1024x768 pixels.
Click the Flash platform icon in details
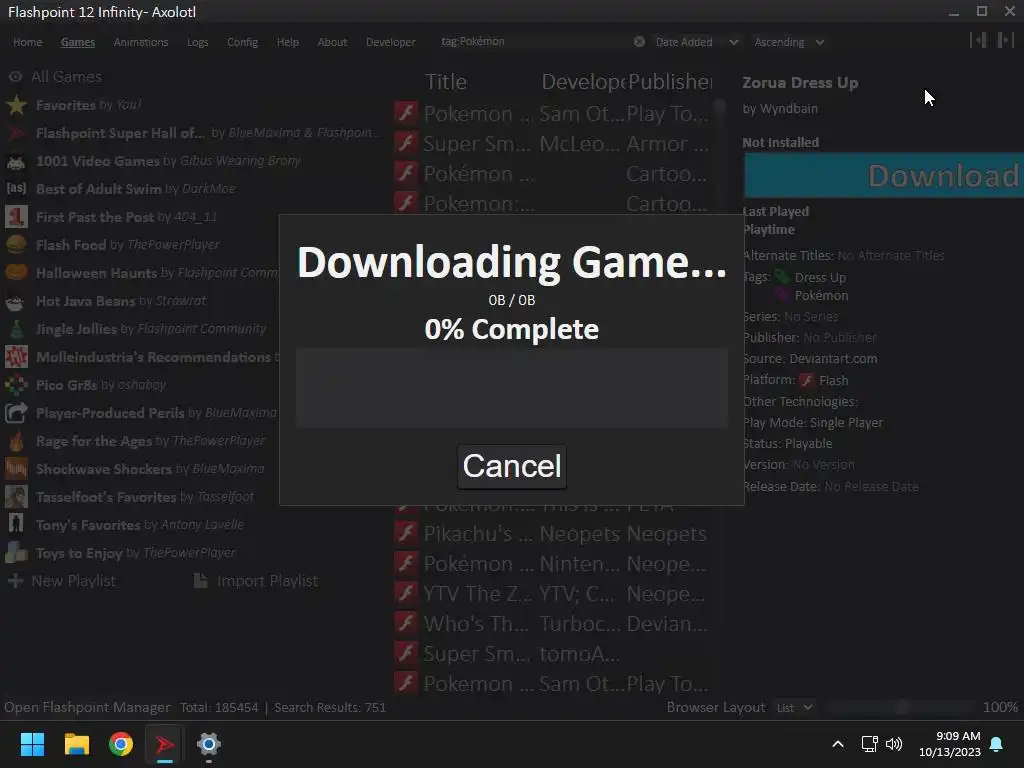tap(807, 380)
